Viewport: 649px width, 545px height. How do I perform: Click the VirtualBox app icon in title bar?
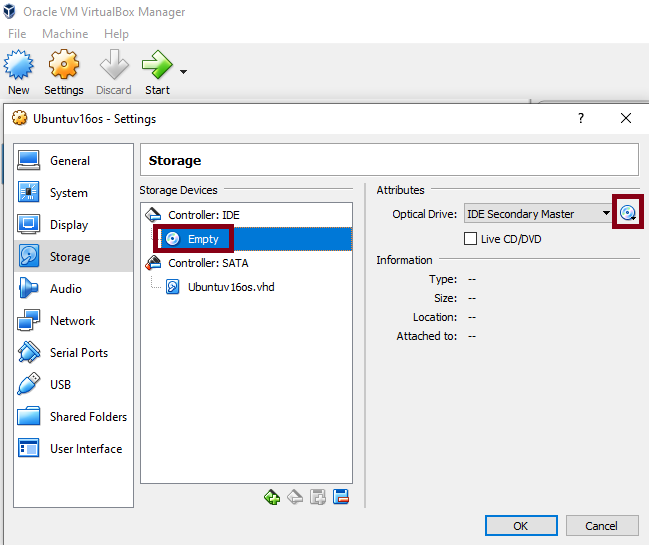[10, 12]
